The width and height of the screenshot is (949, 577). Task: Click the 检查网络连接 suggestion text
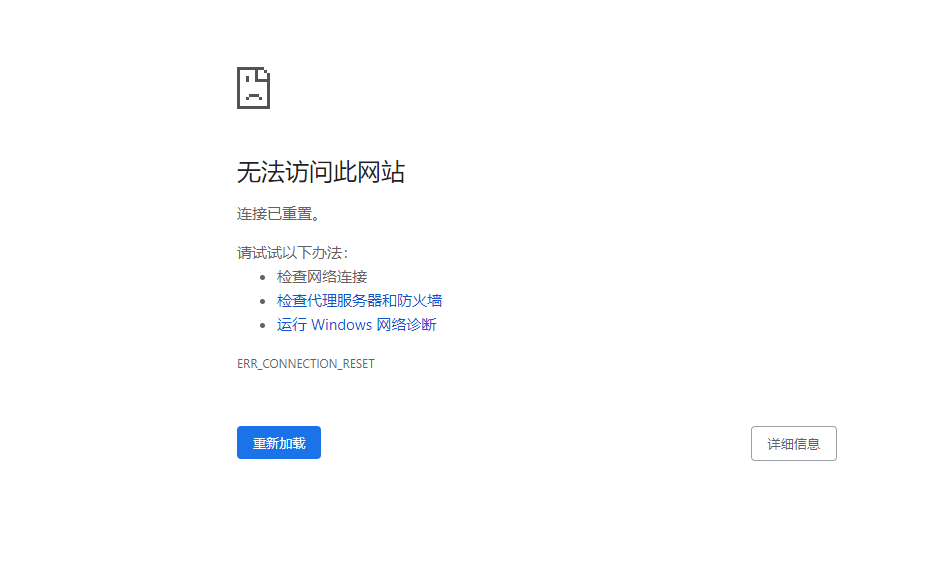pyautogui.click(x=321, y=277)
